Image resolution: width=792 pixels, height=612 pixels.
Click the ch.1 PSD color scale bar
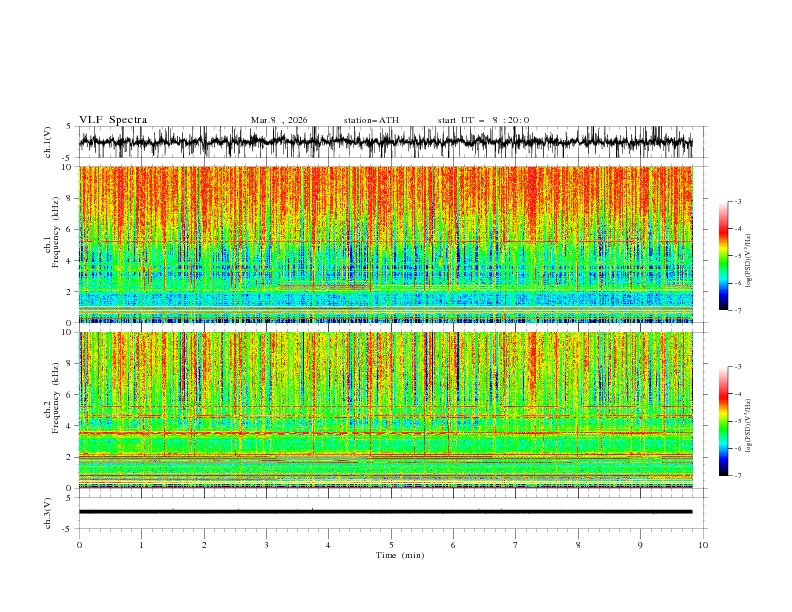723,256
